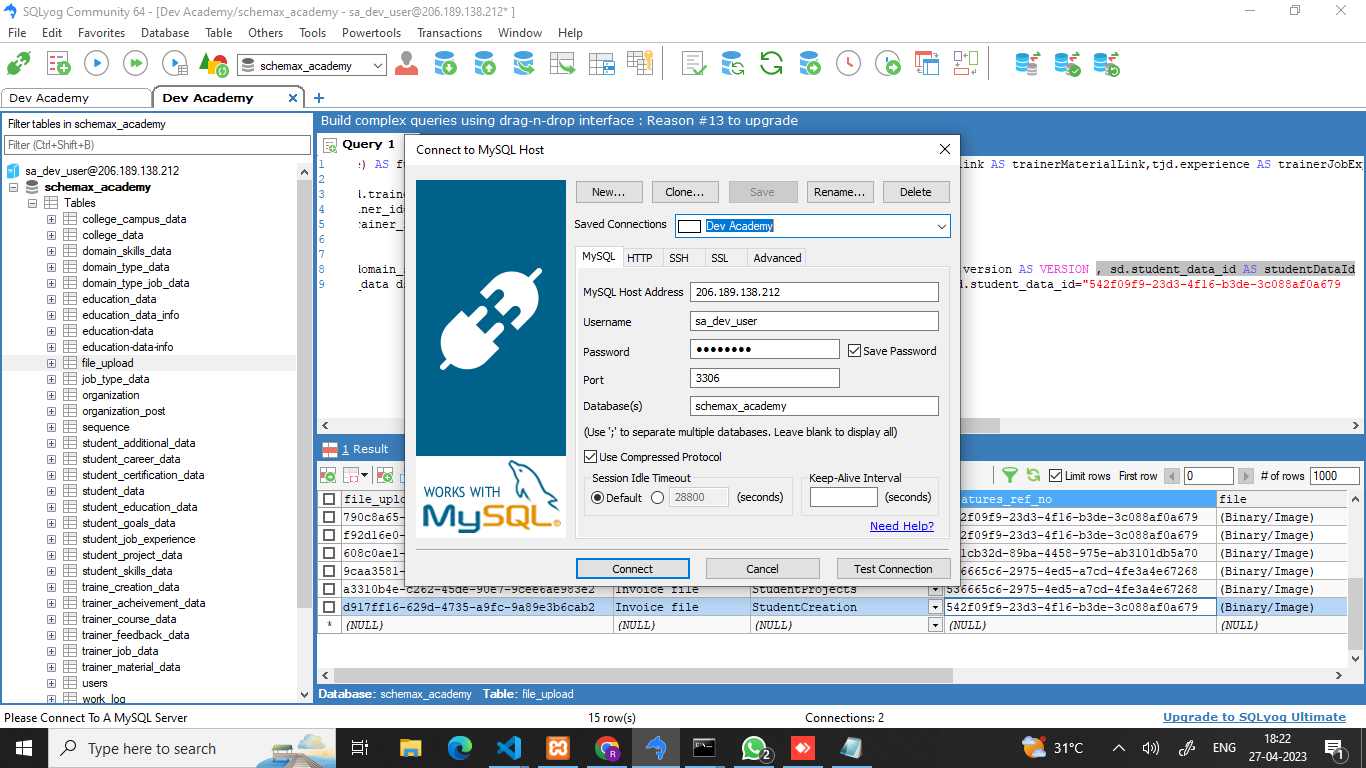Check the row checkbox for 790c8a65
Screen dimensions: 1366x768
[329, 517]
